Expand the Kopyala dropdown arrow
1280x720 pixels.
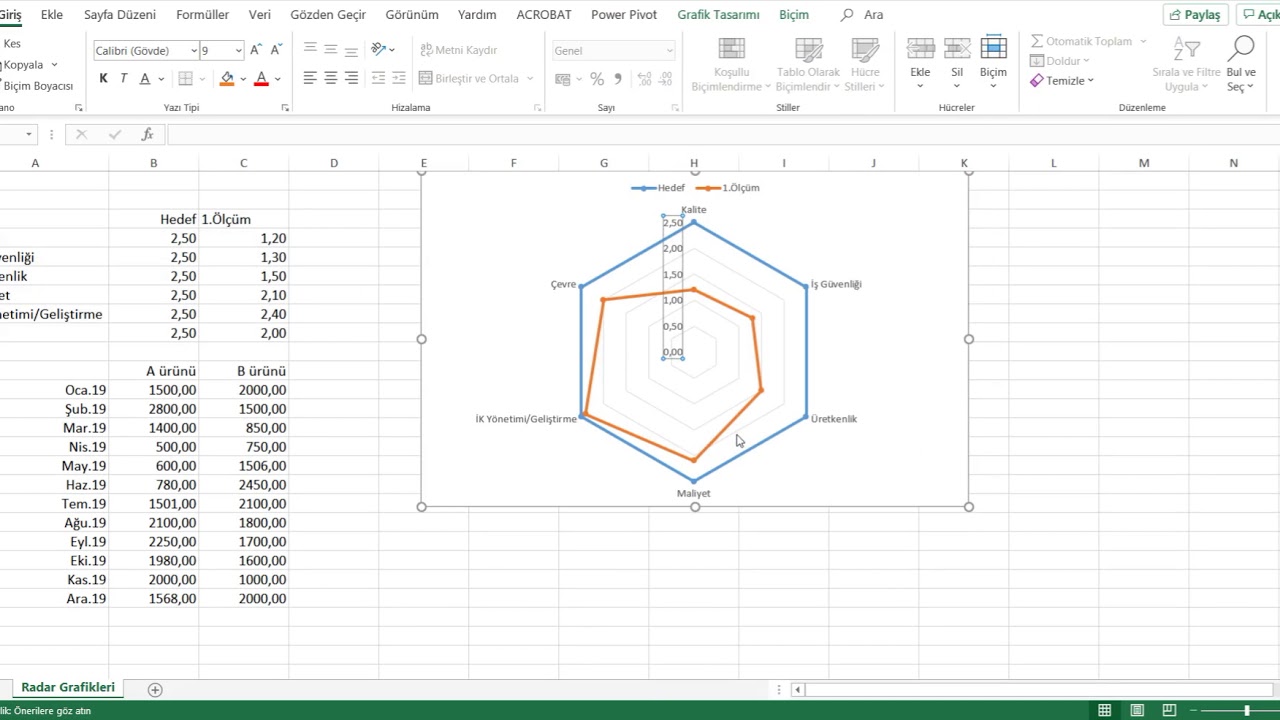(x=53, y=65)
